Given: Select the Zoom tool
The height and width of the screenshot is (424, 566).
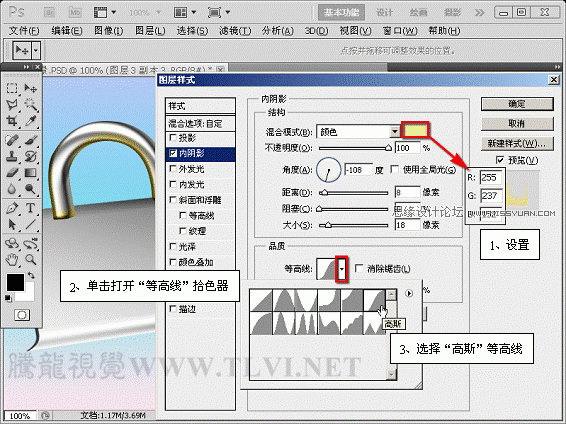Looking at the screenshot, I should click(30, 259).
